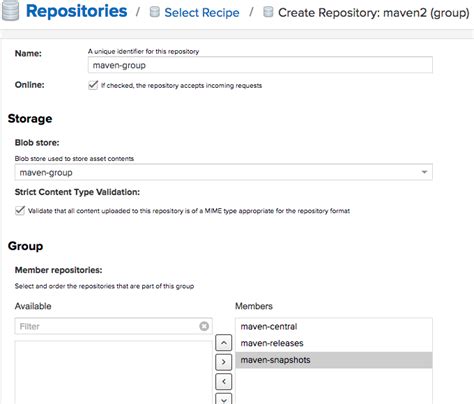Click the Create Repository breadcrumb icon
Screen dimensions: 474x404
coord(268,12)
